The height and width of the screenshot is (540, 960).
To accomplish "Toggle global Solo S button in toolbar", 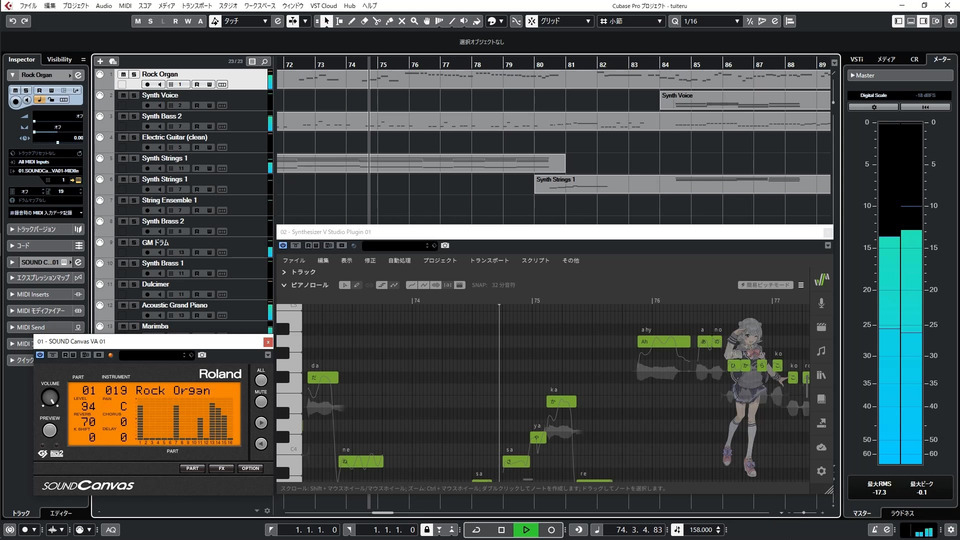I will 150,21.
